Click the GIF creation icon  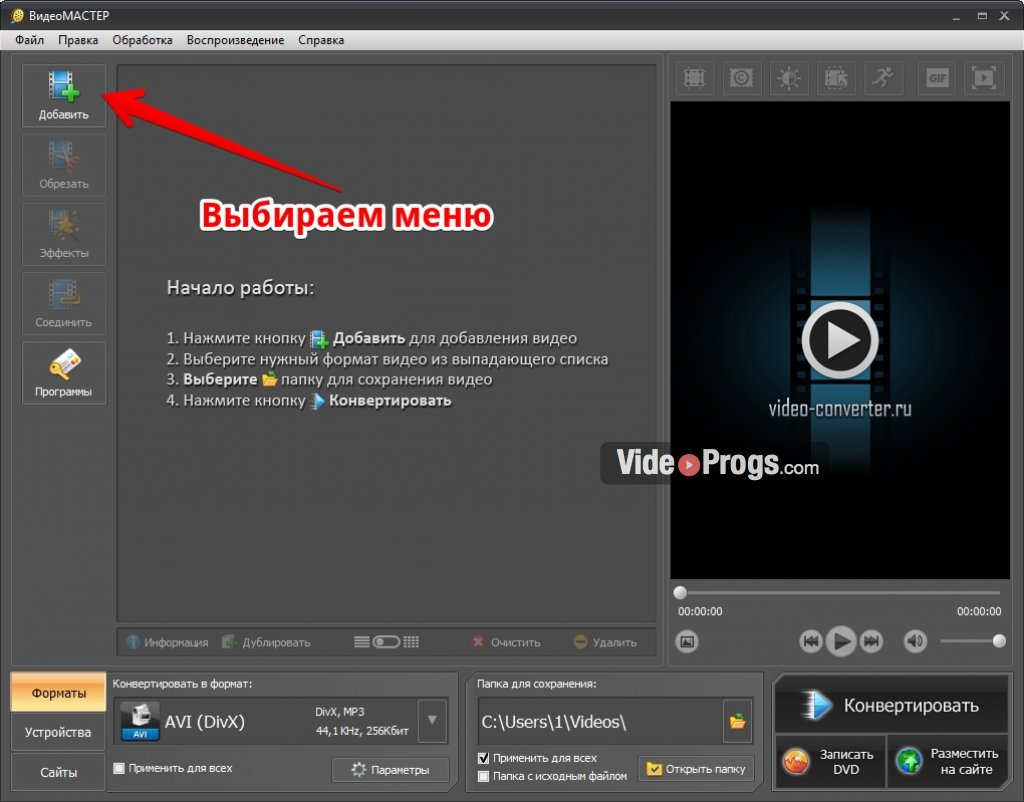(x=937, y=78)
